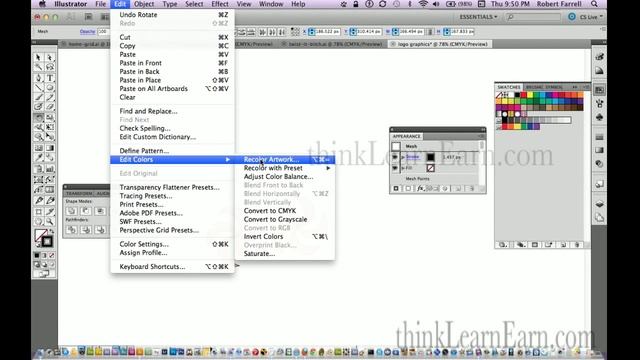Select the Selection arrow tool

click(38, 58)
